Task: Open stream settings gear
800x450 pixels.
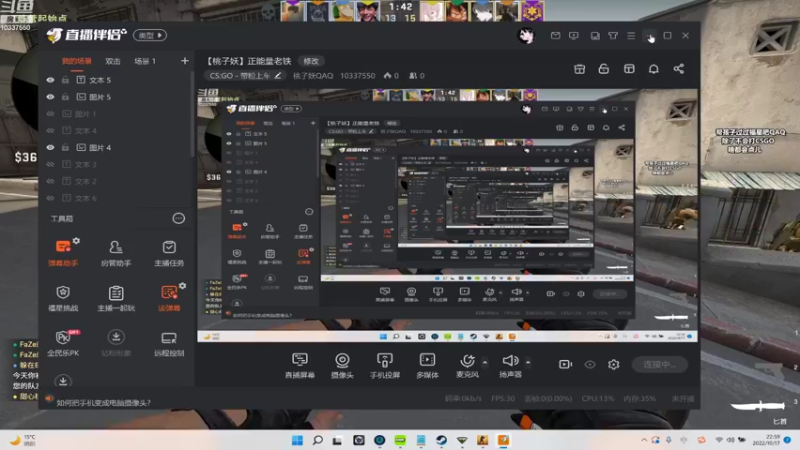Action: tap(613, 364)
